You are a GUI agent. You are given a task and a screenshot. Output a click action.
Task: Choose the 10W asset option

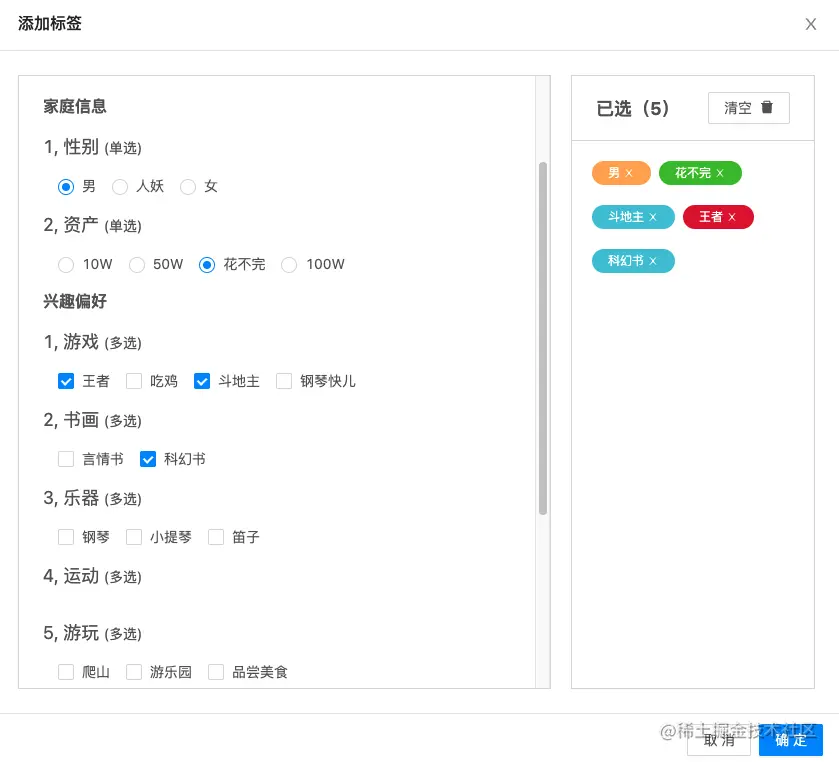pos(66,265)
